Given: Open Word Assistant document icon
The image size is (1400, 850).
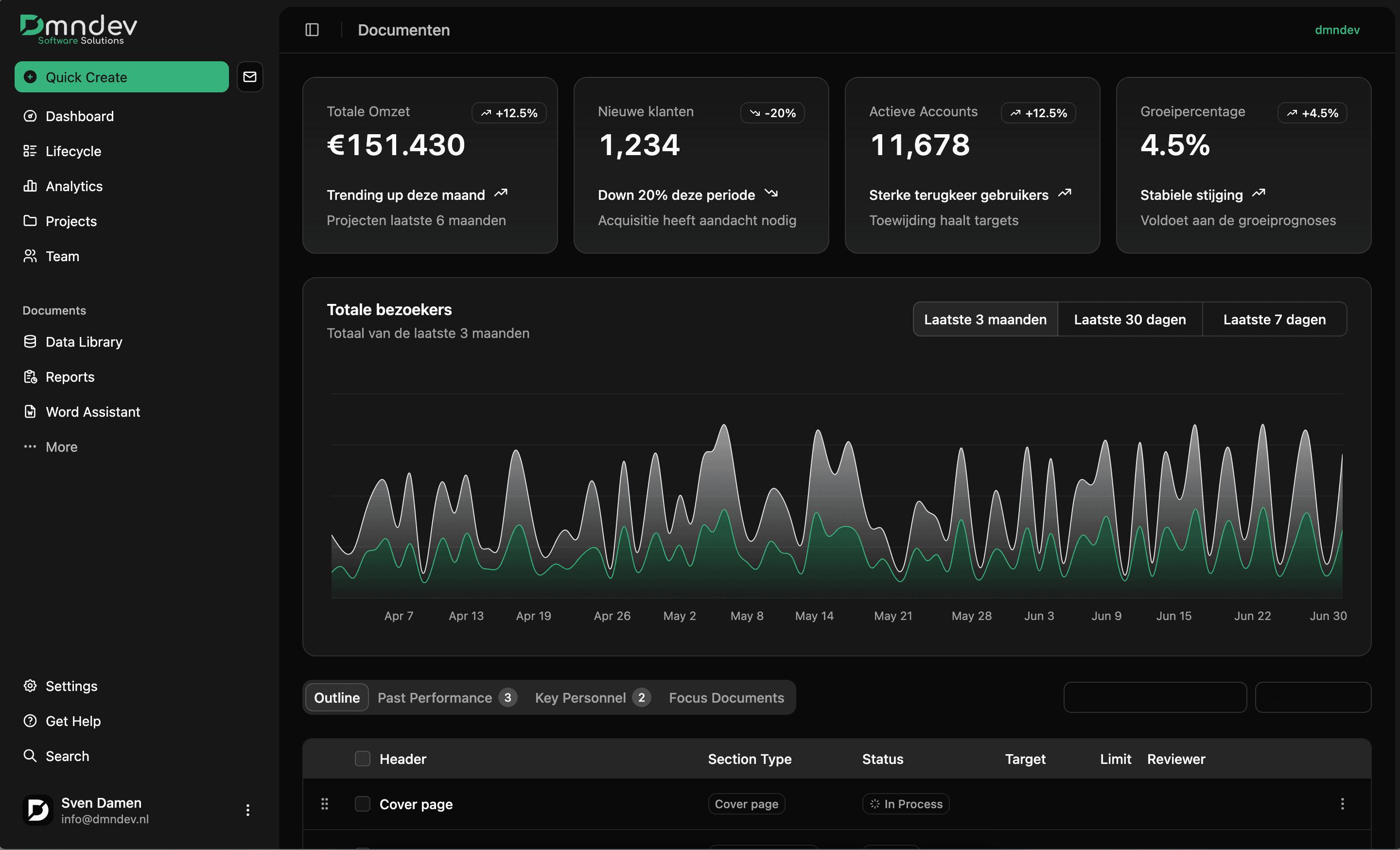Looking at the screenshot, I should (30, 411).
